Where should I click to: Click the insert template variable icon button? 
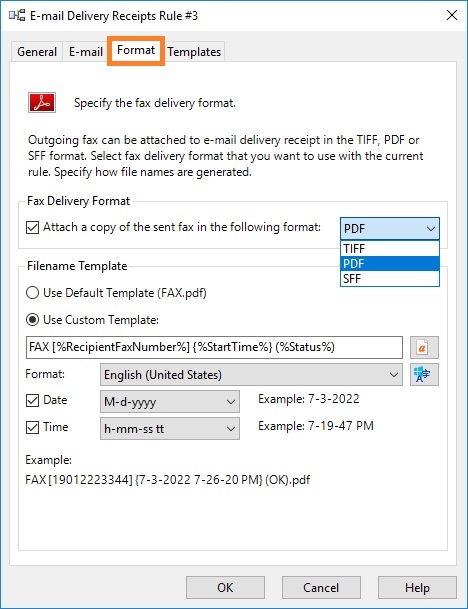[424, 347]
